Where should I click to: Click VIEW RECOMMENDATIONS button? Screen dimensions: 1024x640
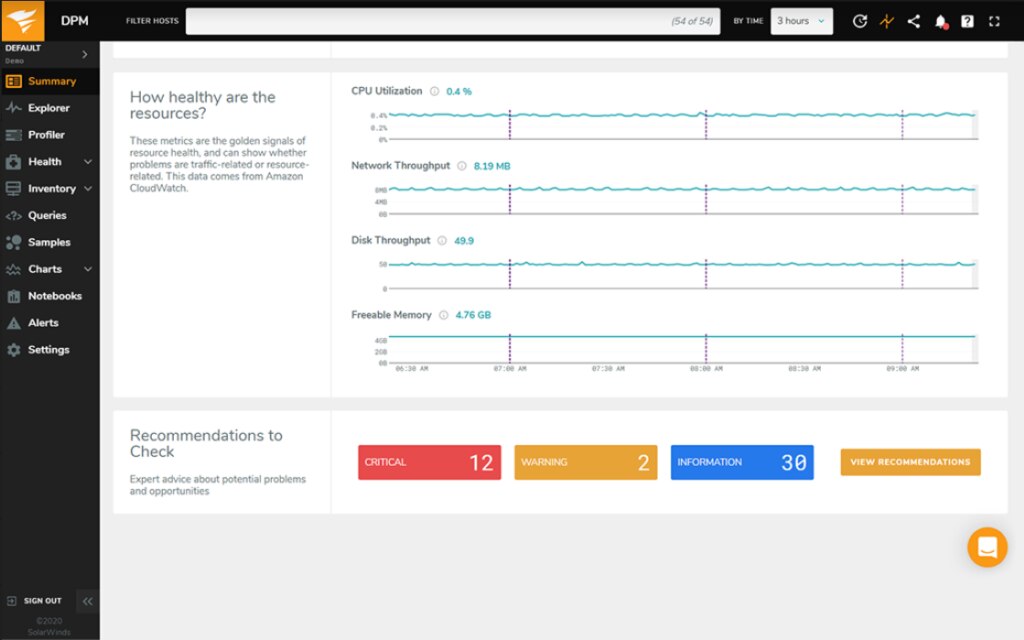[x=909, y=462]
